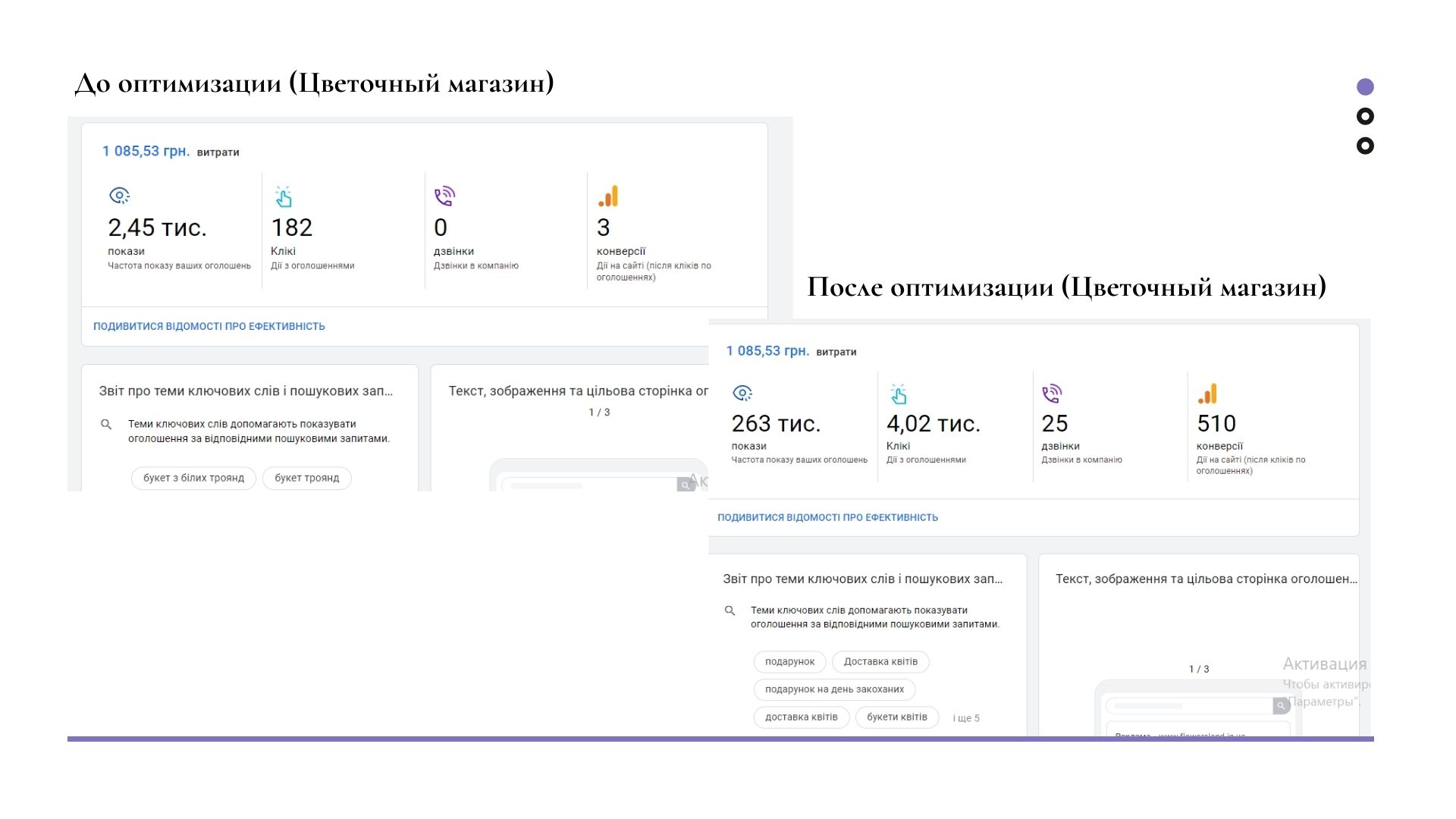The image size is (1456, 819).
Task: Click the upper-left '1 / 3' pager text
Action: pos(599,413)
